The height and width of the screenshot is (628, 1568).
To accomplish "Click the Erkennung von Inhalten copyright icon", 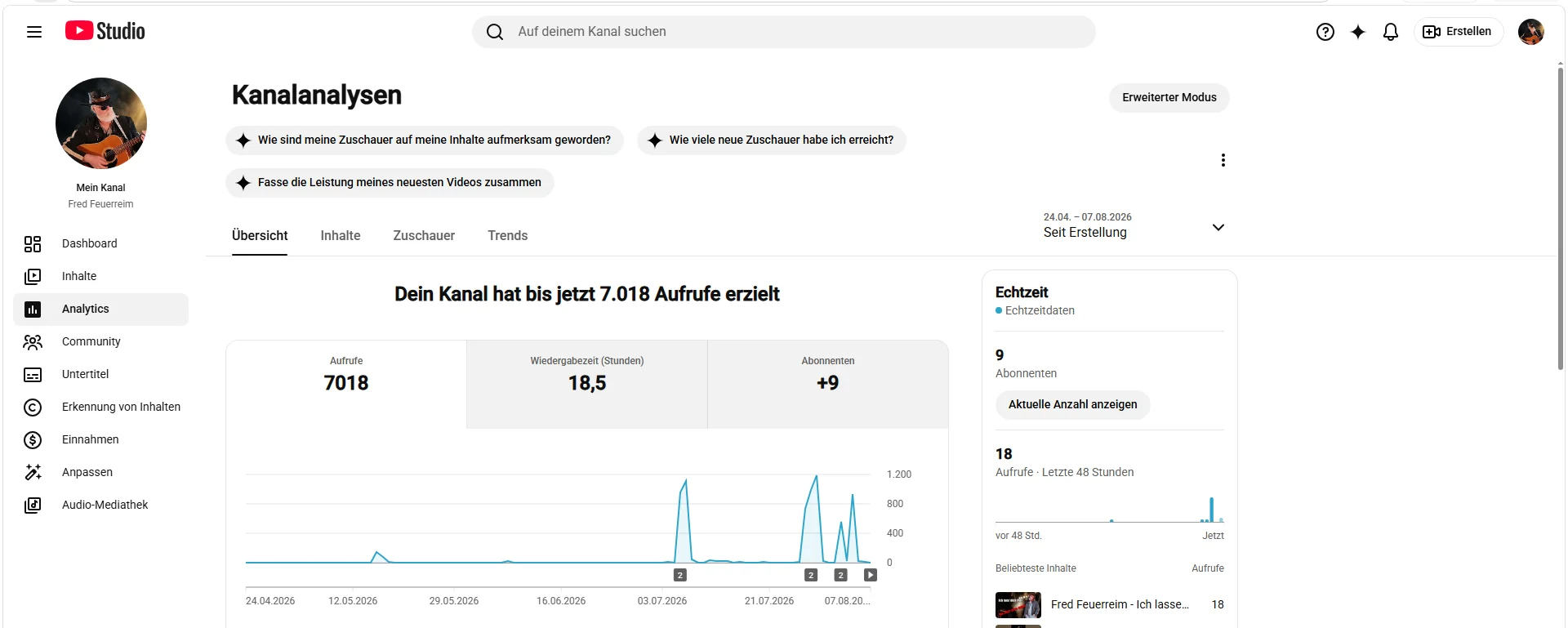I will pyautogui.click(x=33, y=408).
